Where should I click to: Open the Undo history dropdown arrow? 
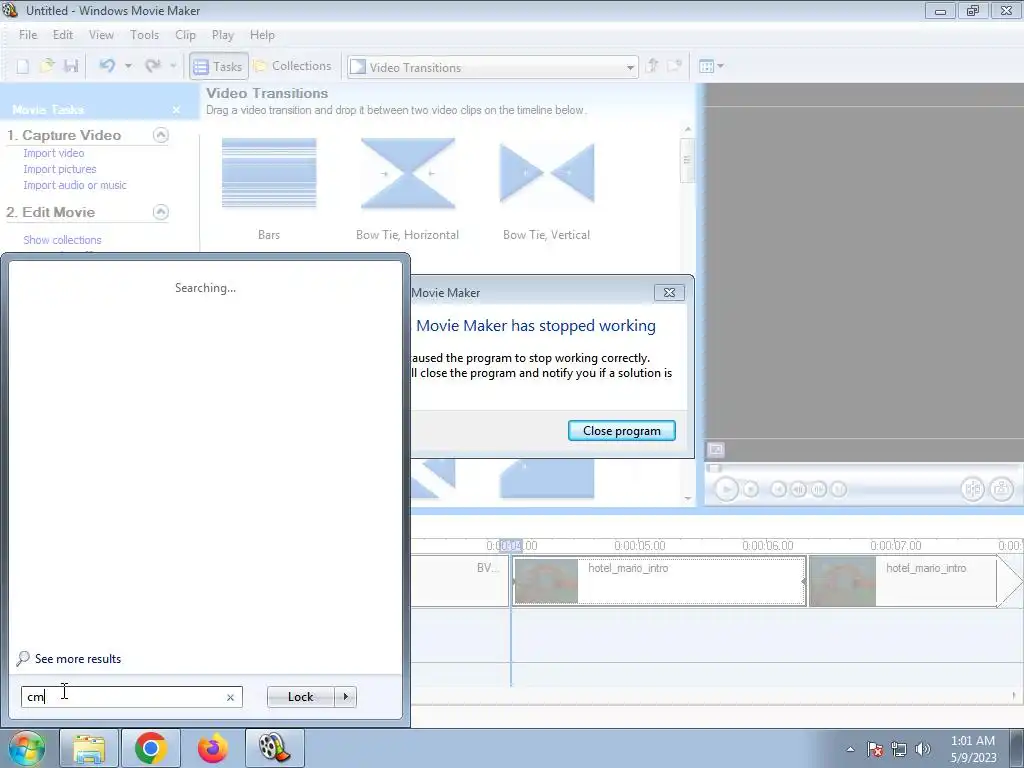pyautogui.click(x=128, y=66)
